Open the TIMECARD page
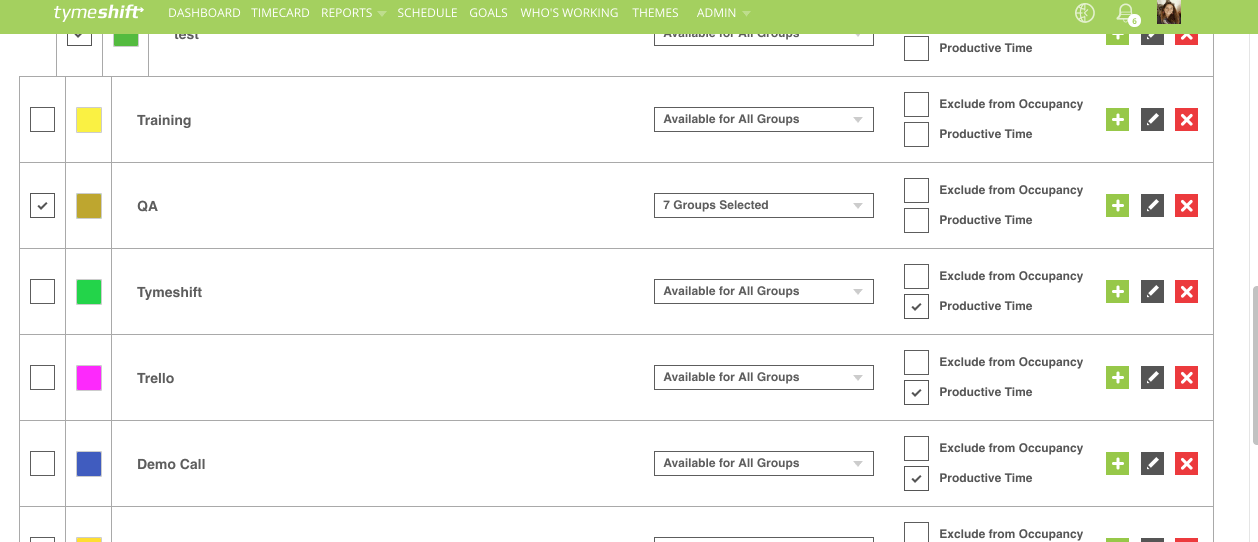Image resolution: width=1258 pixels, height=542 pixels. [281, 13]
